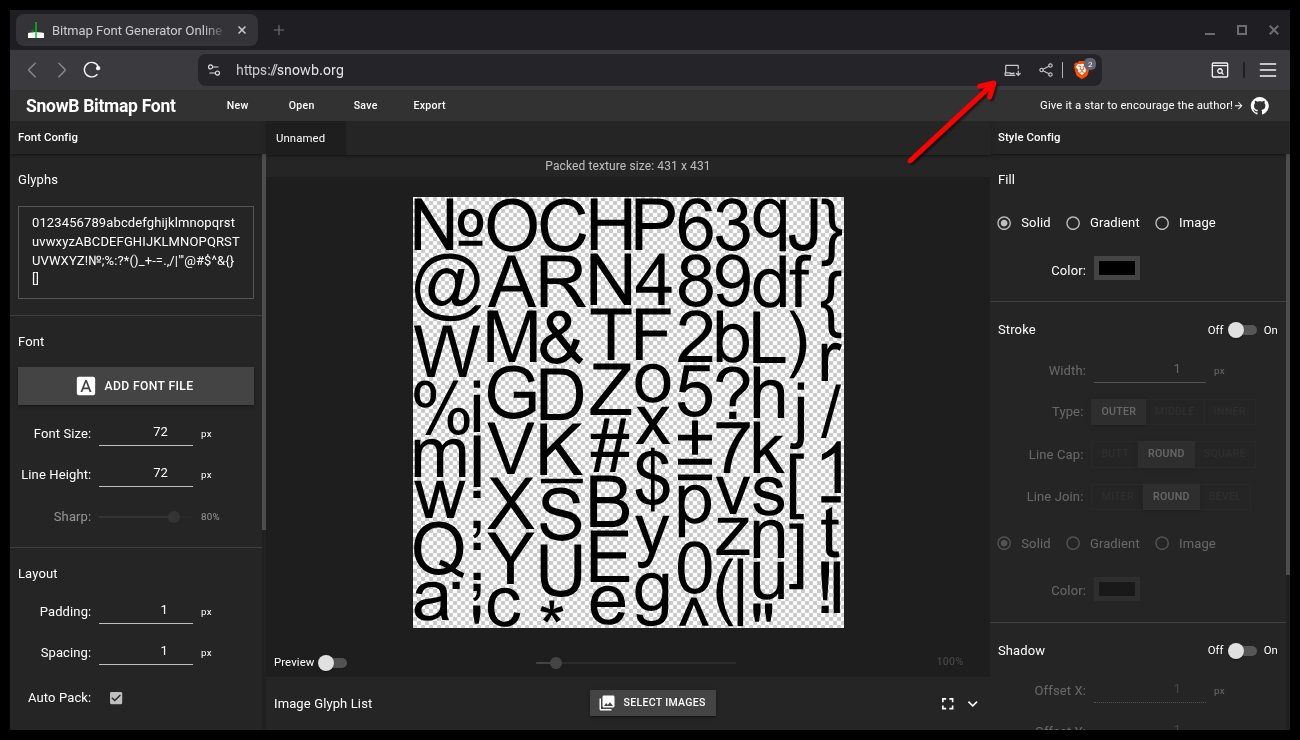Enable the Shadow toggle
The width and height of the screenshot is (1300, 740).
(1242, 651)
